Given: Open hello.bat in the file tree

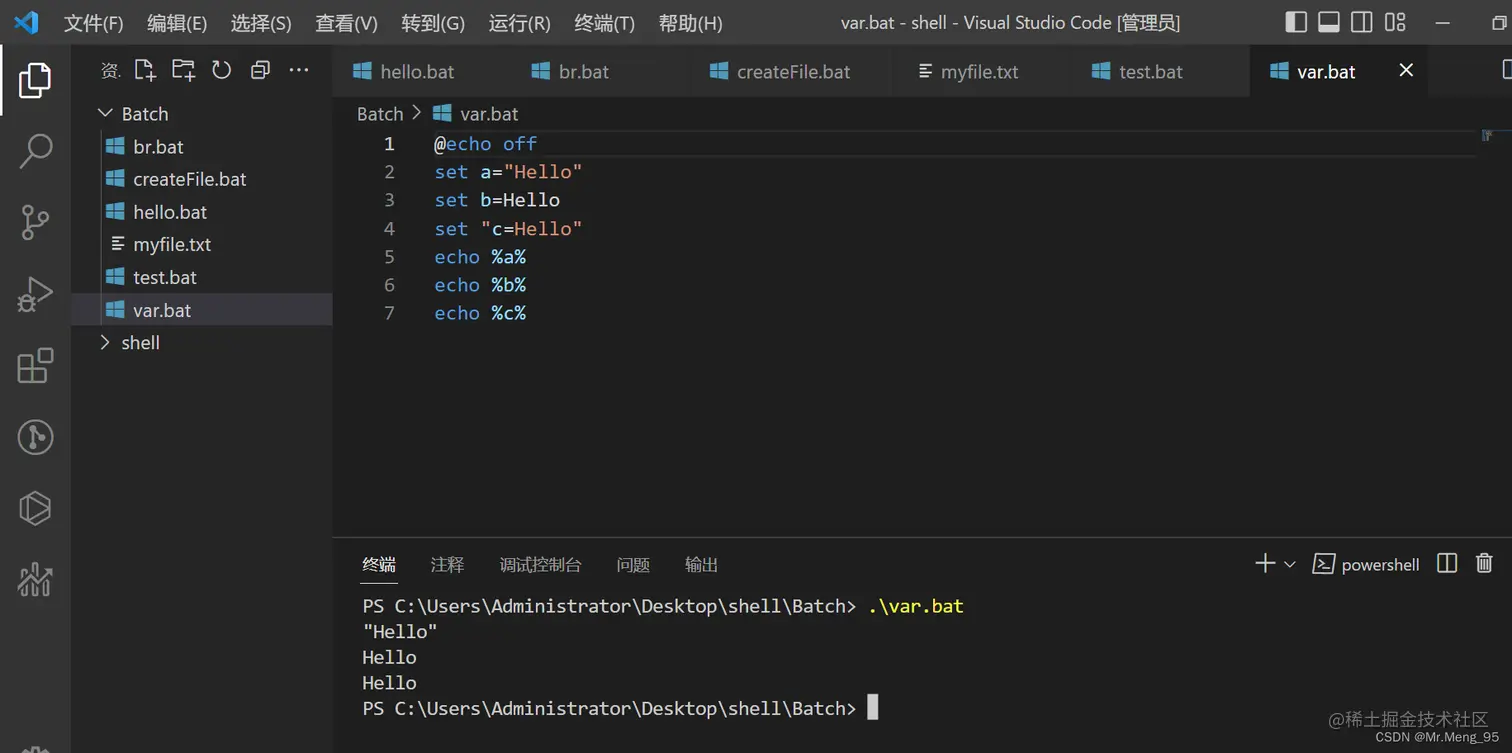Looking at the screenshot, I should click(201, 212).
